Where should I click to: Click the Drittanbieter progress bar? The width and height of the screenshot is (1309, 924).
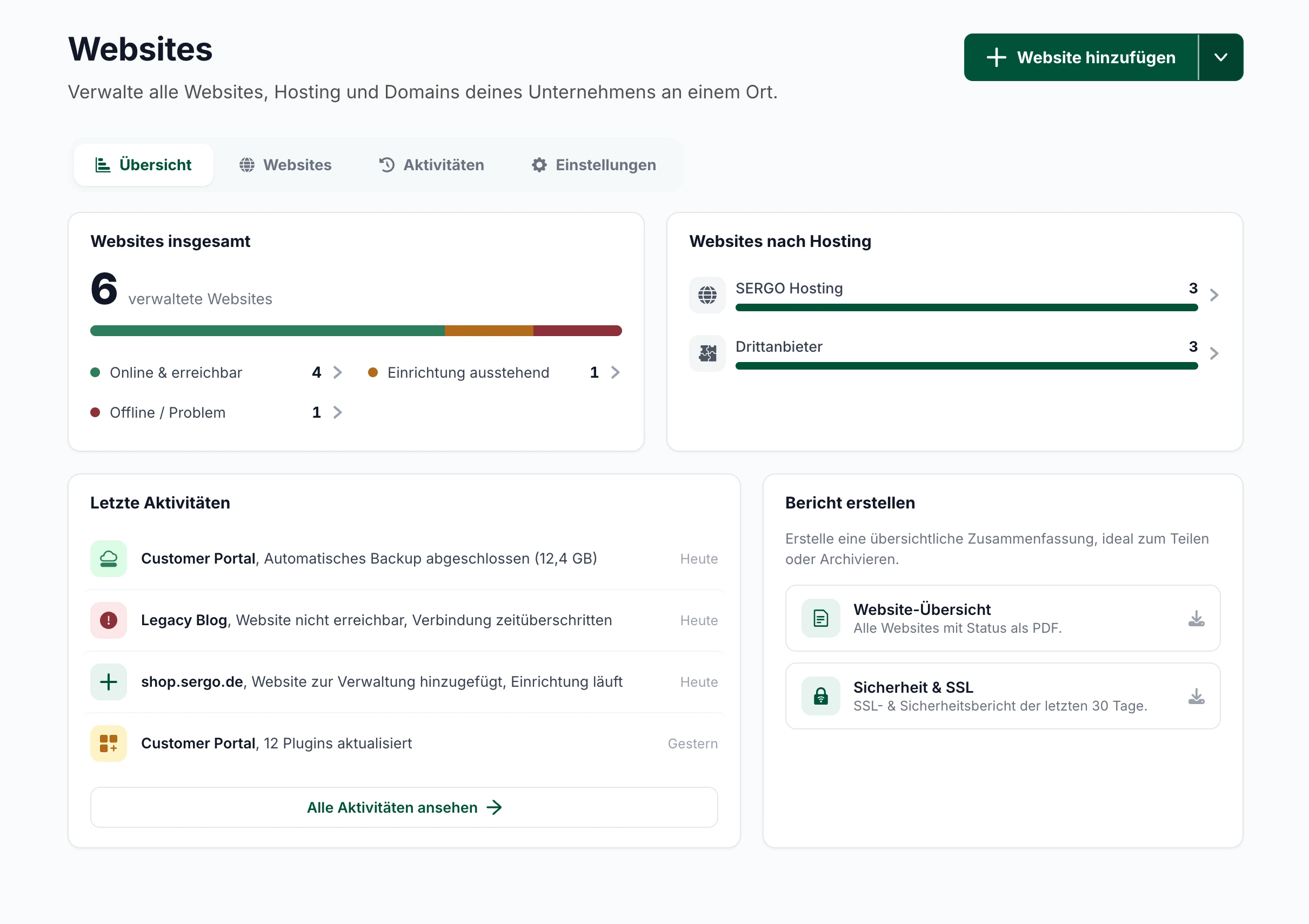(966, 366)
